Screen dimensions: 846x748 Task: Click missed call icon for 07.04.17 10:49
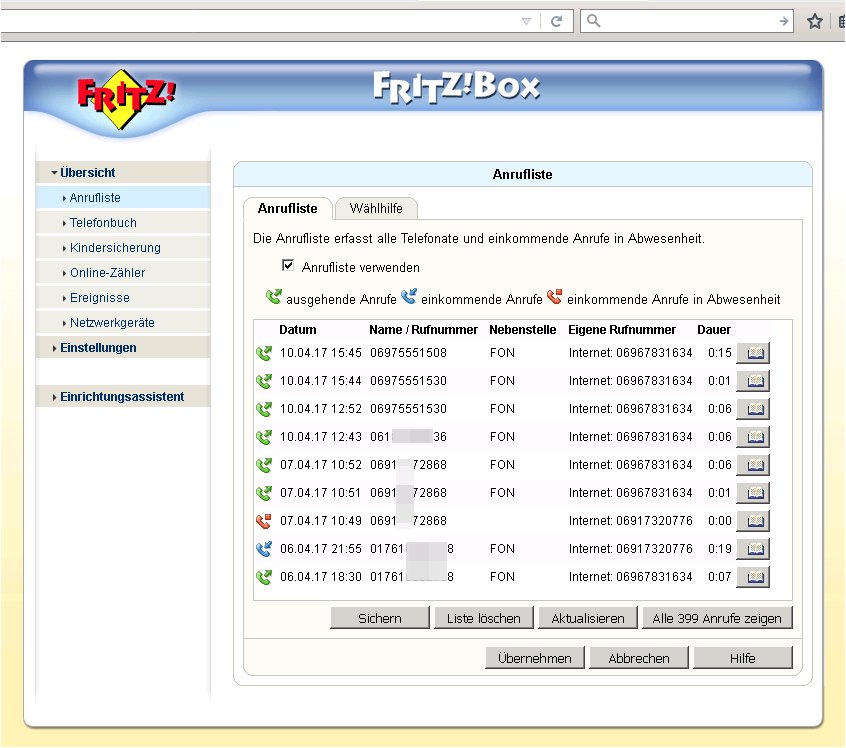[264, 522]
